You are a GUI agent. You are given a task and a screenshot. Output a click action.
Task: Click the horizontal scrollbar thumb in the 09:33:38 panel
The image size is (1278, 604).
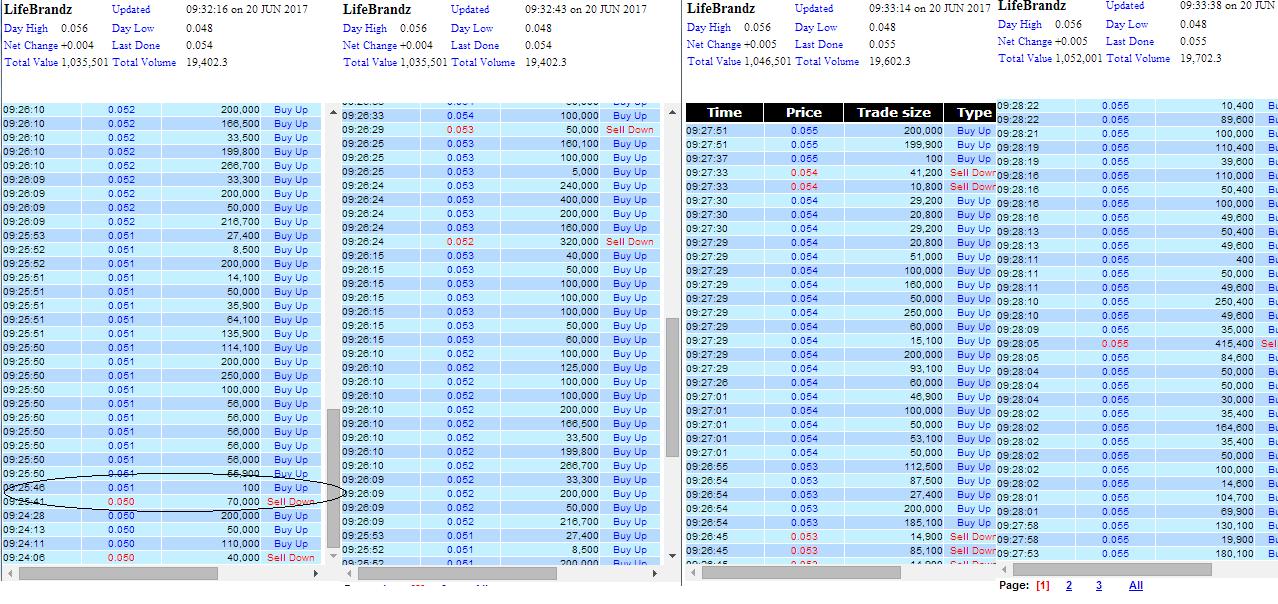point(1113,569)
